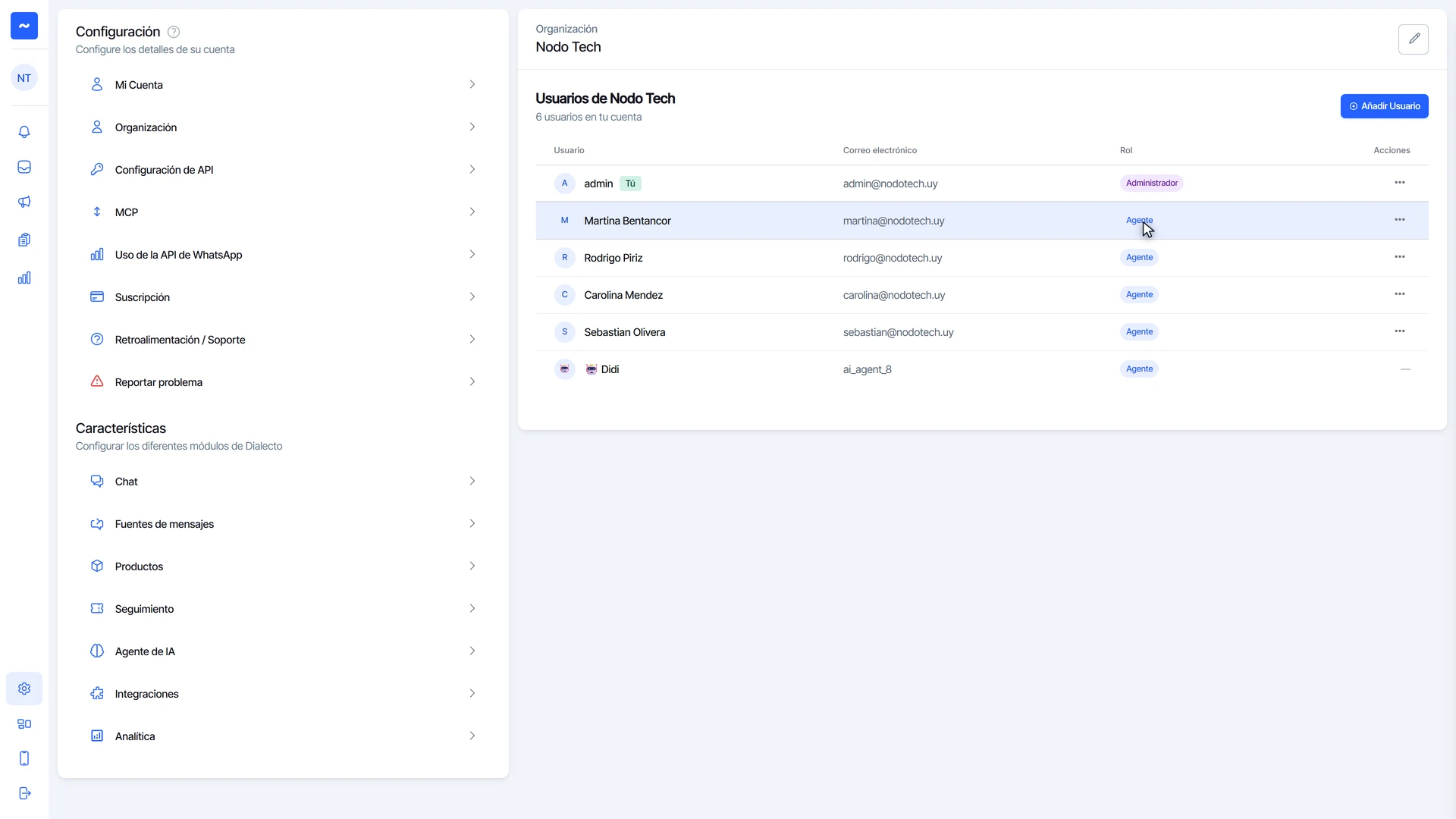The image size is (1456, 819).
Task: Click the Tú badge beside admin
Action: point(630,184)
